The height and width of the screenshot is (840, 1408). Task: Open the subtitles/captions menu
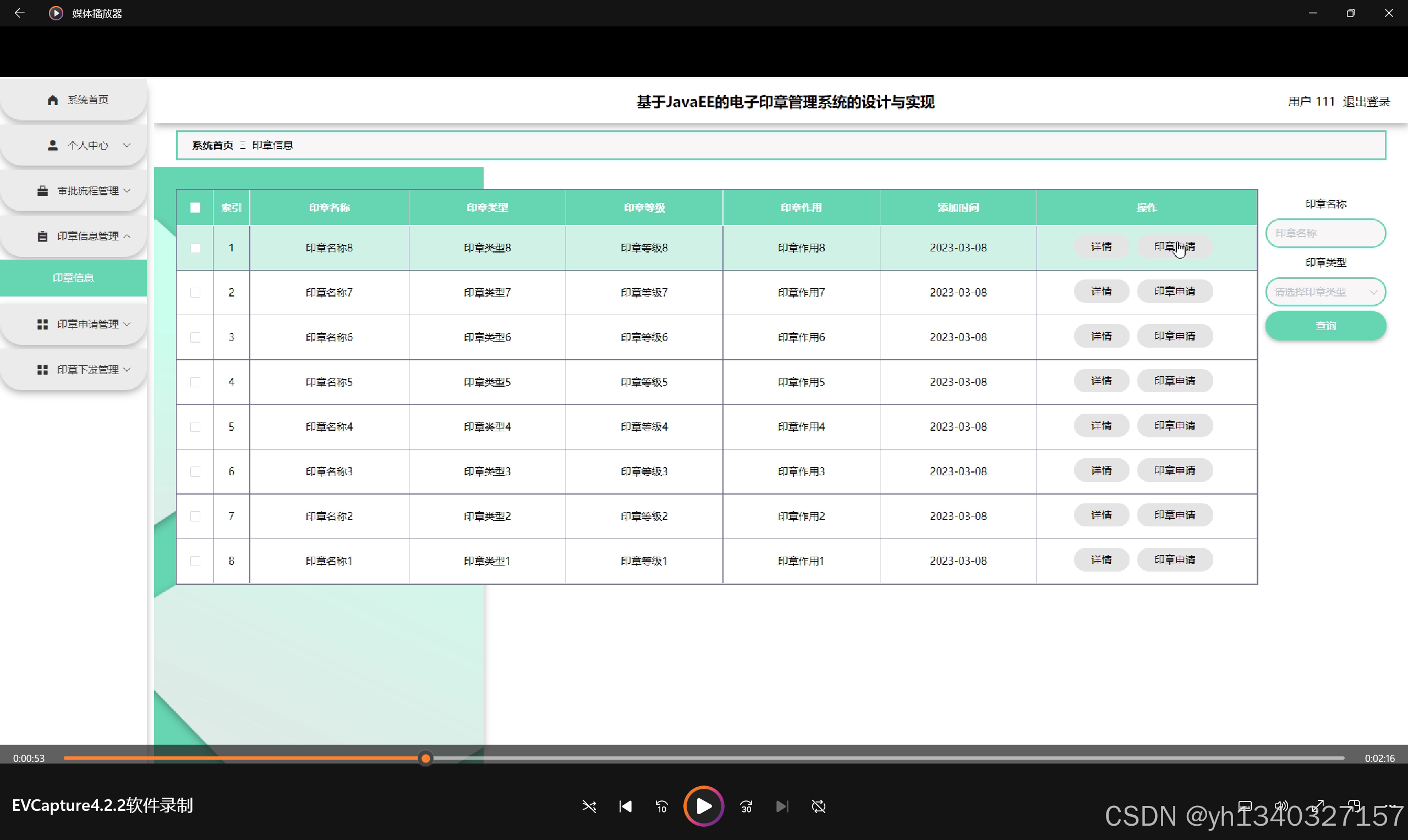coord(1245,806)
